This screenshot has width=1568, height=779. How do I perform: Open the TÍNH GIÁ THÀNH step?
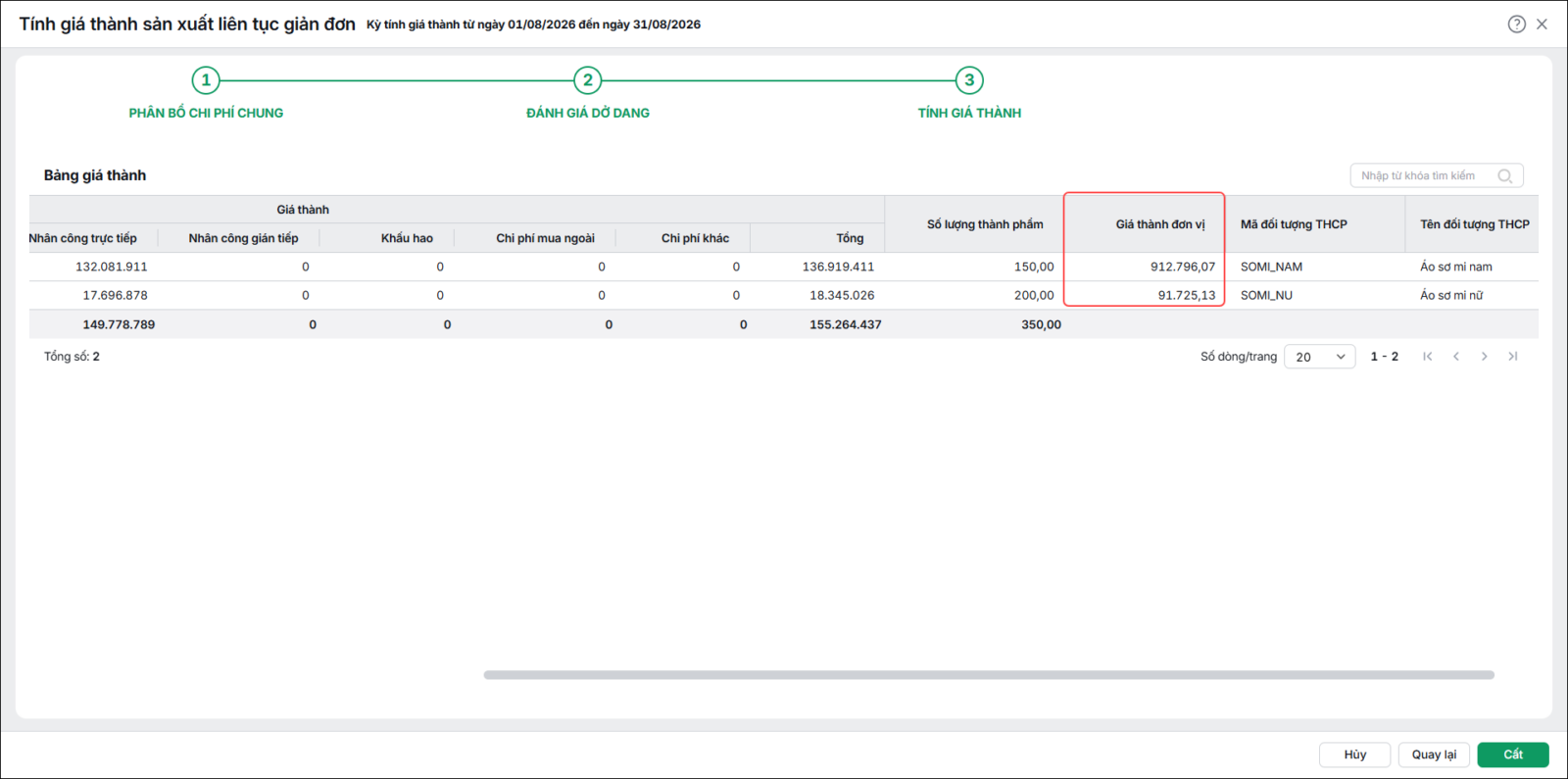969,113
